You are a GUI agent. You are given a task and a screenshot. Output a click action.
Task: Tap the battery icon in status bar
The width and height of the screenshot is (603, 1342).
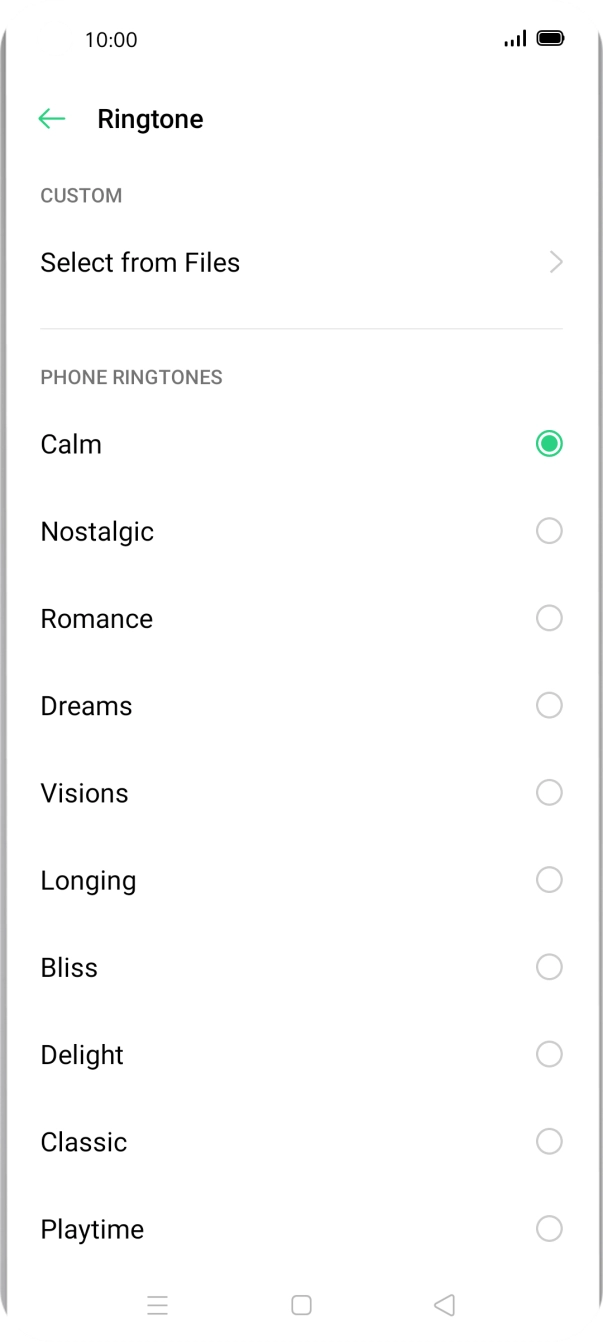pyautogui.click(x=549, y=39)
